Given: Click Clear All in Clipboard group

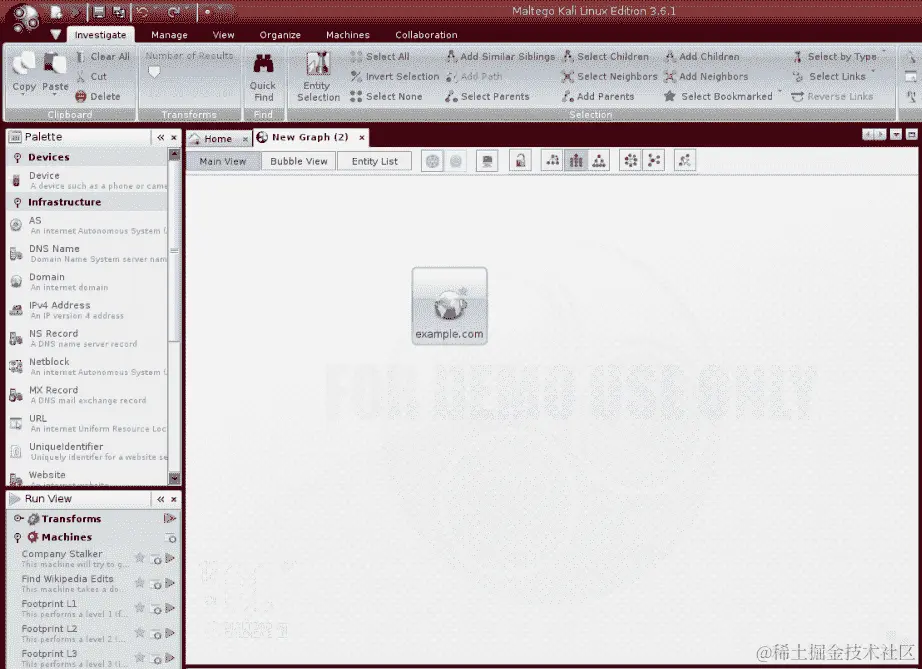Looking at the screenshot, I should [x=103, y=56].
